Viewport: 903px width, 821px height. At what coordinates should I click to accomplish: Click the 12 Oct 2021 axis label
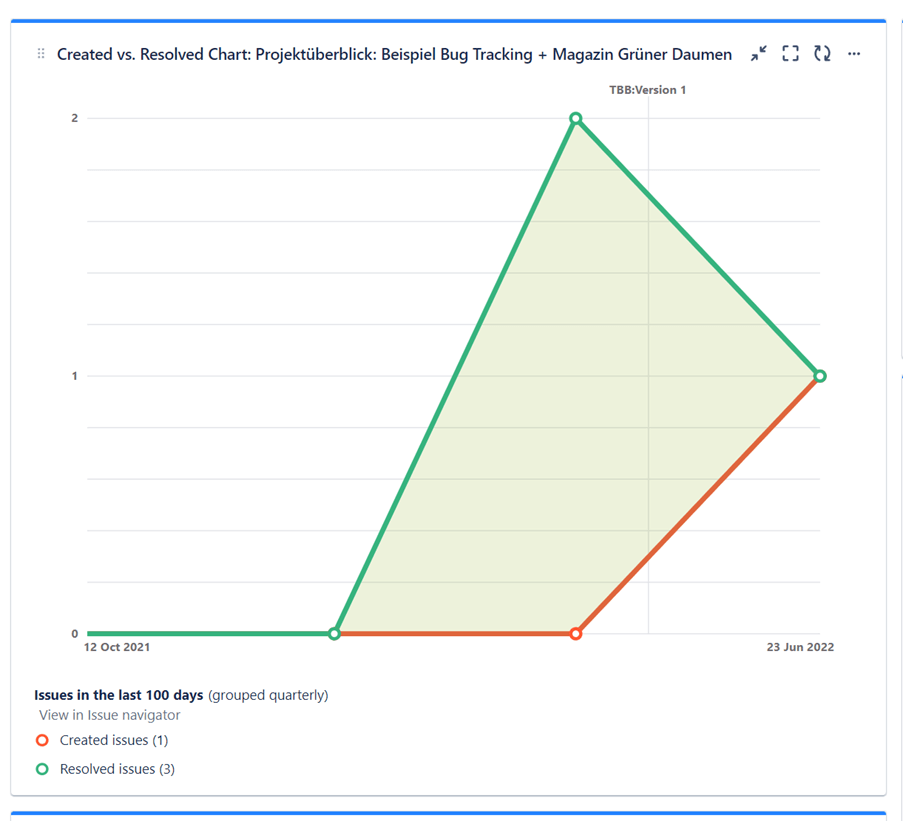click(117, 648)
